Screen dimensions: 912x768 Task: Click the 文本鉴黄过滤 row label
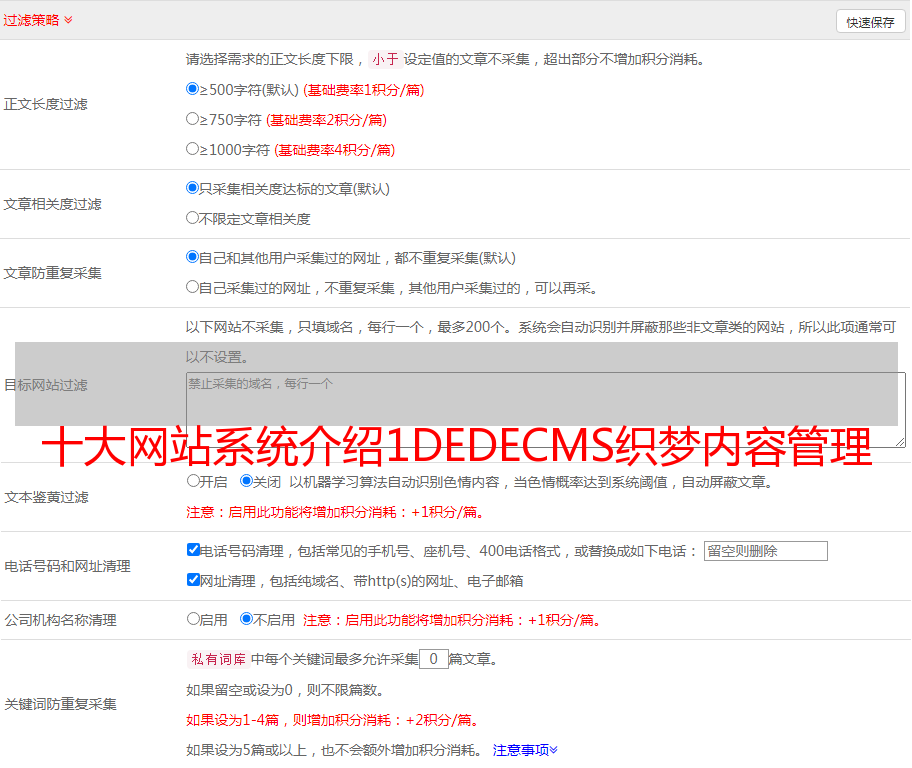point(47,497)
